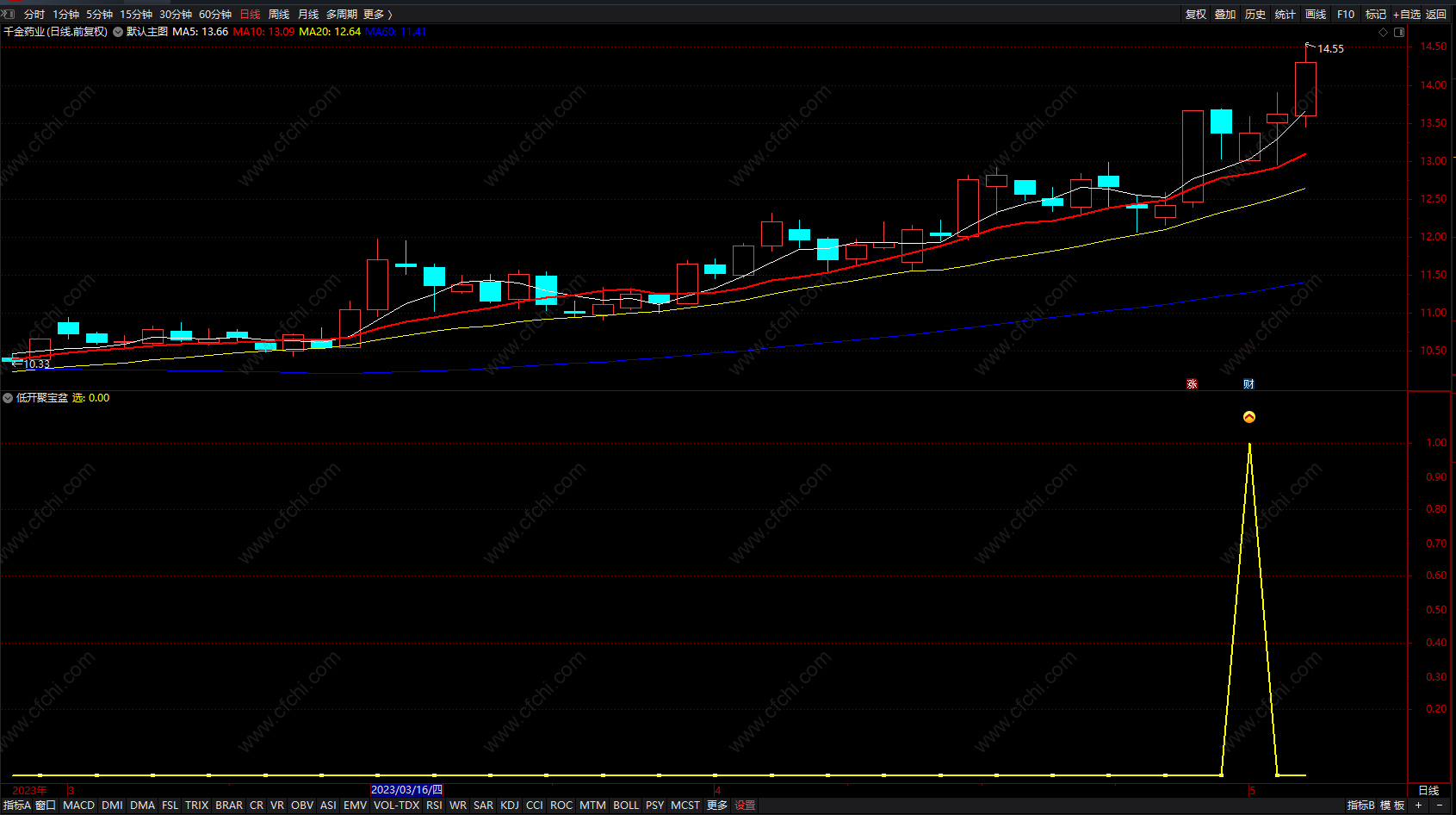Open the 更多 period dropdown
The height and width of the screenshot is (815, 1456).
[x=377, y=15]
